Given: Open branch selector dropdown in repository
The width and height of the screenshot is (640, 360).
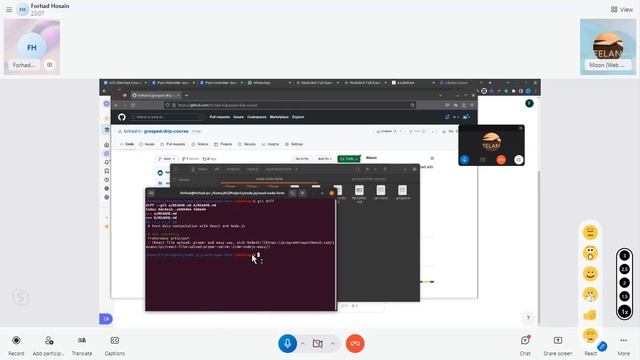Looking at the screenshot, I should coord(167,159).
